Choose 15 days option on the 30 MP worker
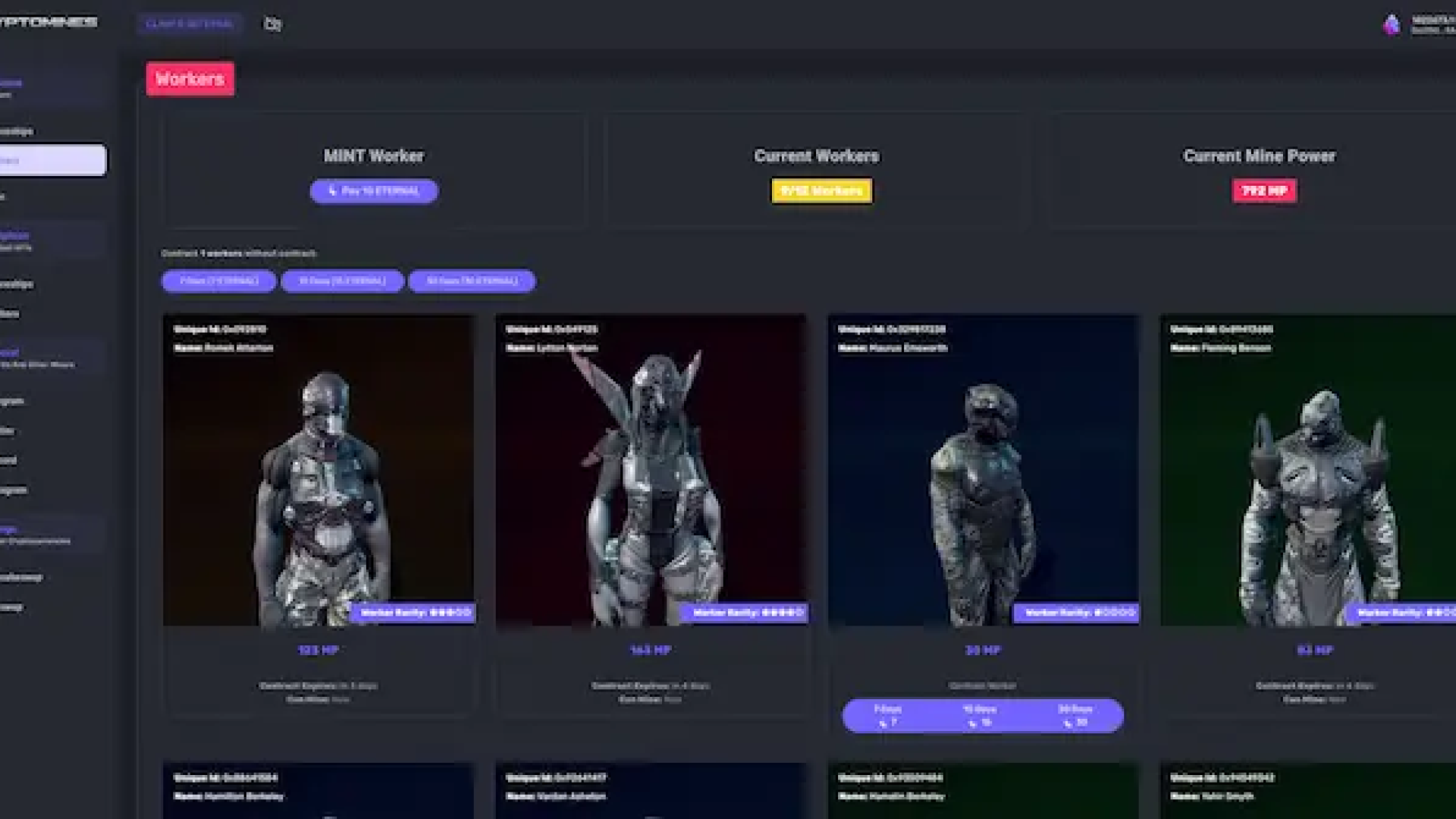Image resolution: width=1456 pixels, height=819 pixels. point(980,716)
